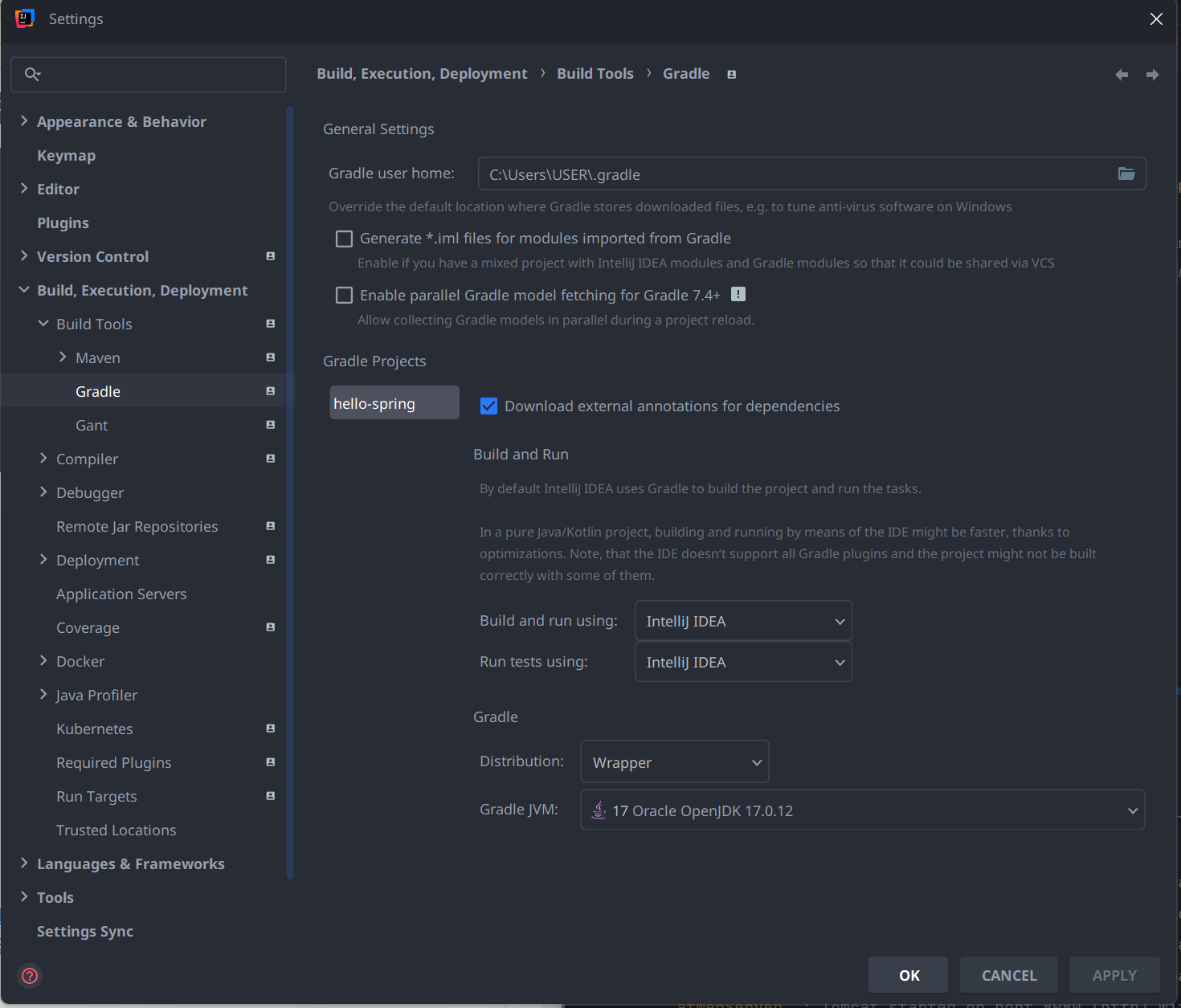This screenshot has width=1181, height=1008.
Task: Click the project icon on Remote Jar Repositories row
Action: click(x=271, y=526)
